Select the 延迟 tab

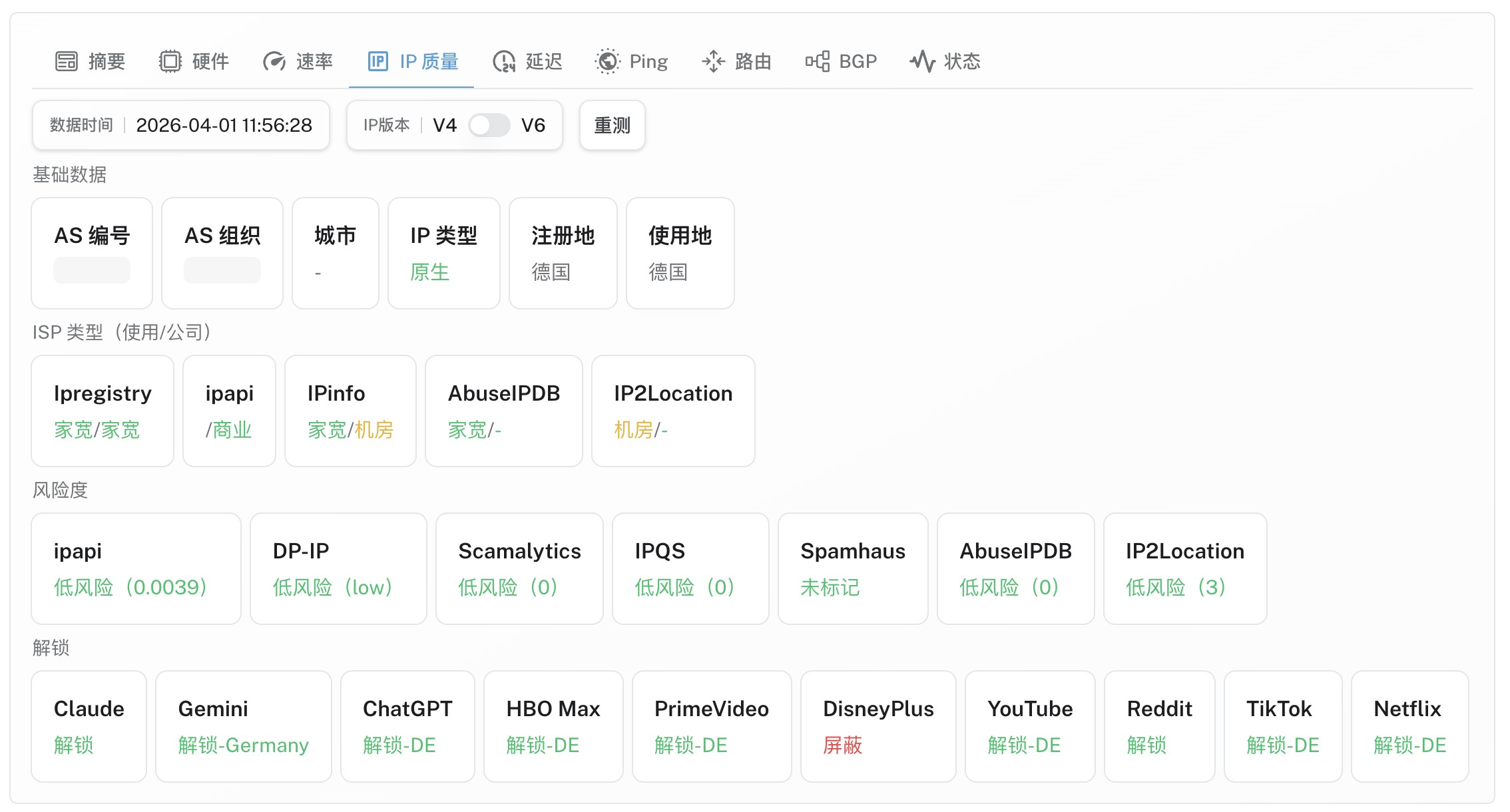527,61
